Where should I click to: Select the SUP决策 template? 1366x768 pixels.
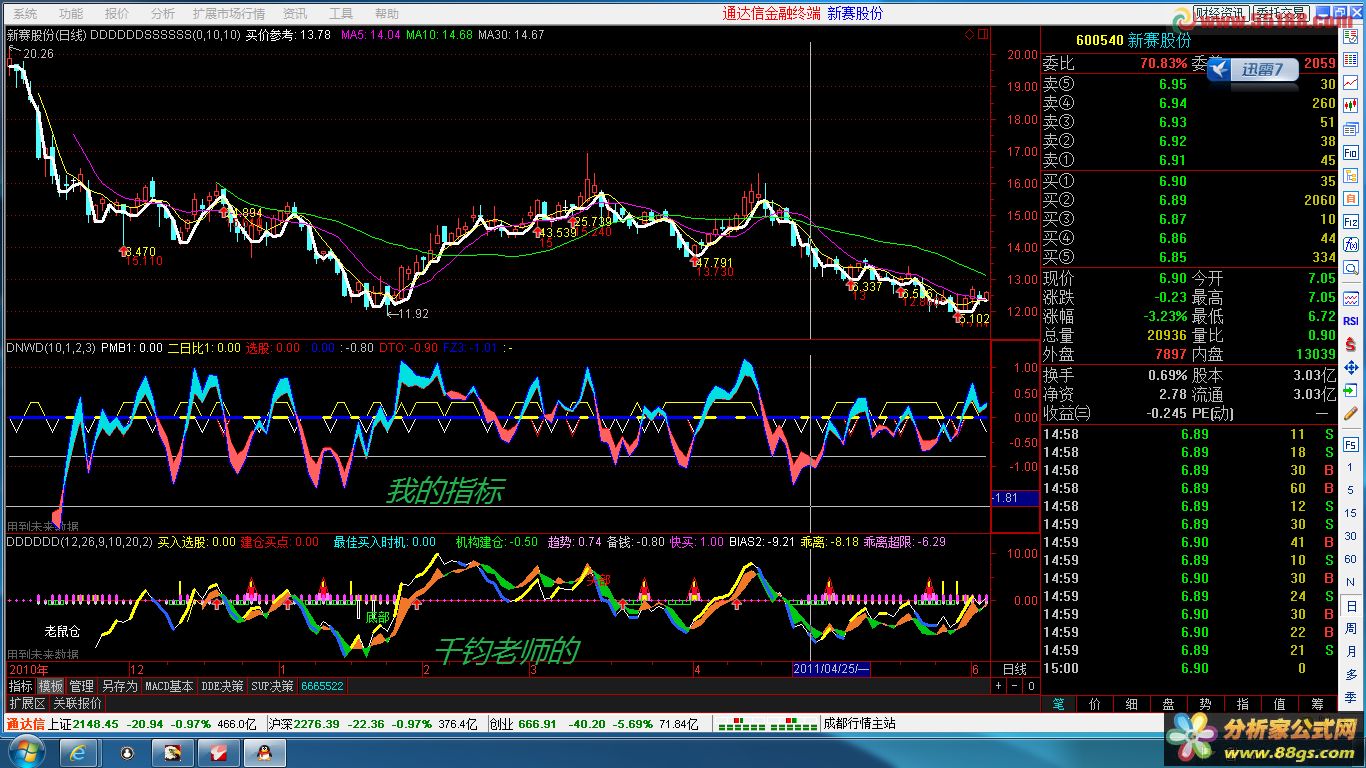[272, 686]
